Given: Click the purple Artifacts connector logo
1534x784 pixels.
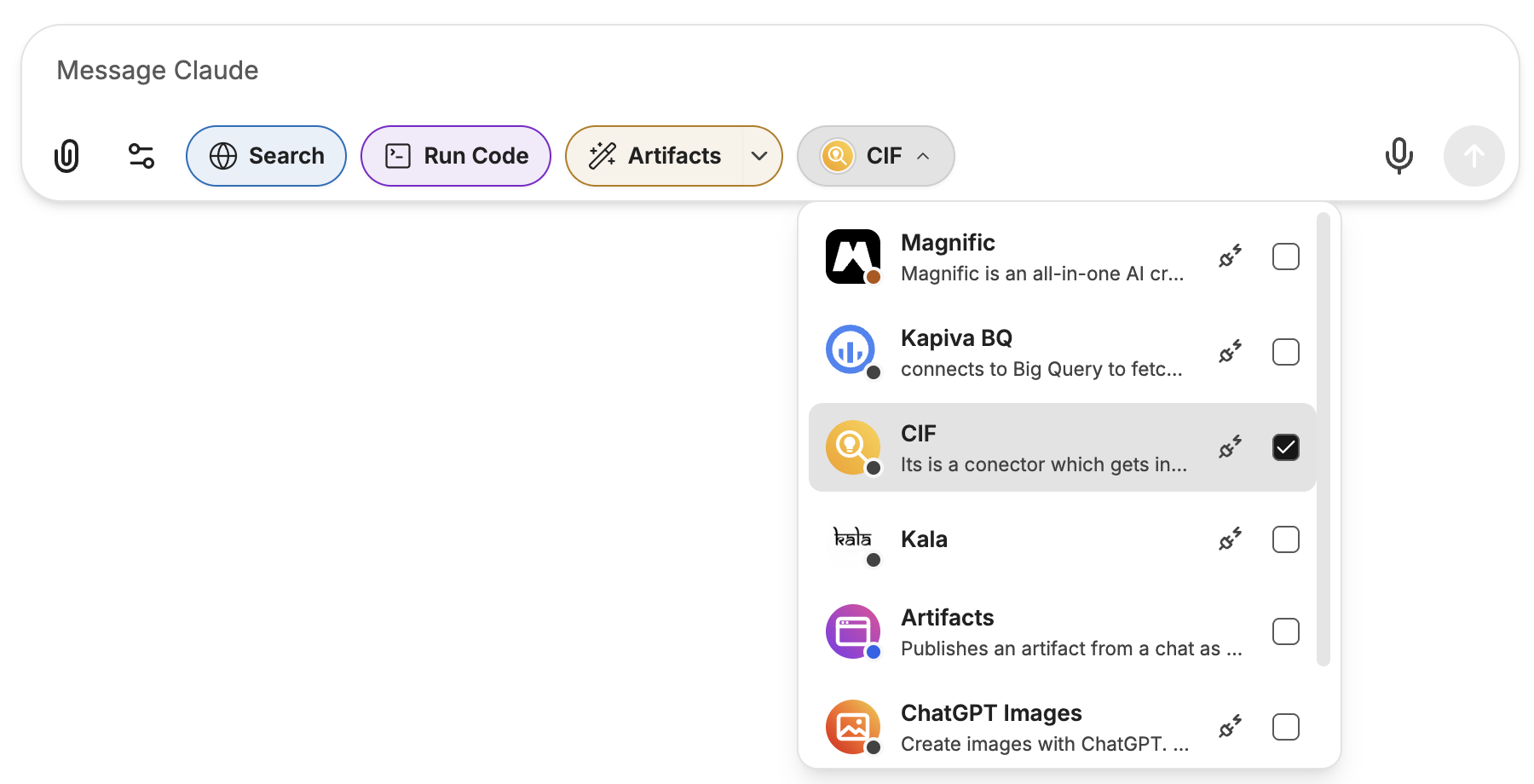Looking at the screenshot, I should point(853,631).
